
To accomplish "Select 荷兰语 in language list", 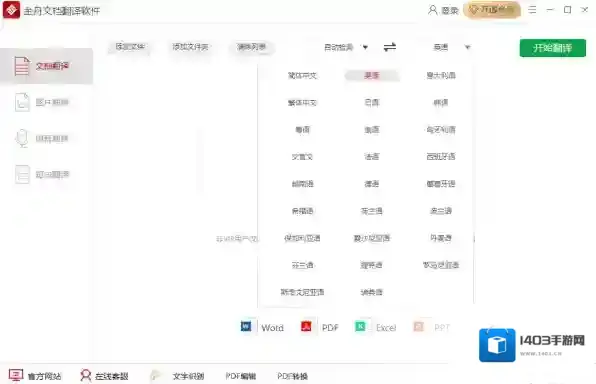I will coord(372,211).
